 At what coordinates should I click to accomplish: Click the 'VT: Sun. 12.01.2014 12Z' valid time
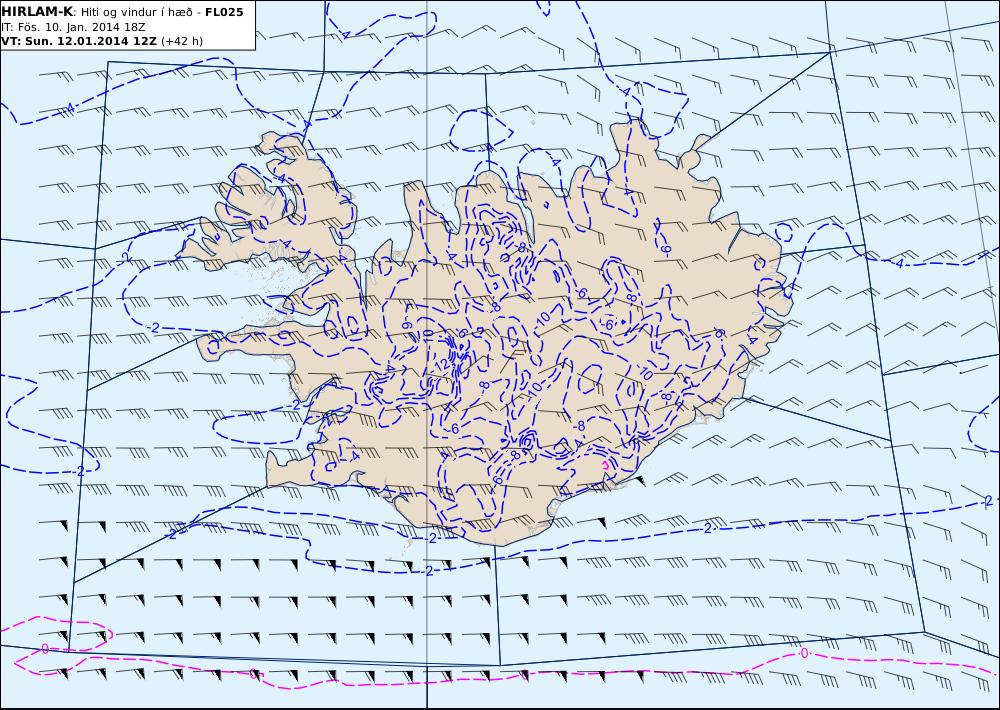tap(79, 41)
